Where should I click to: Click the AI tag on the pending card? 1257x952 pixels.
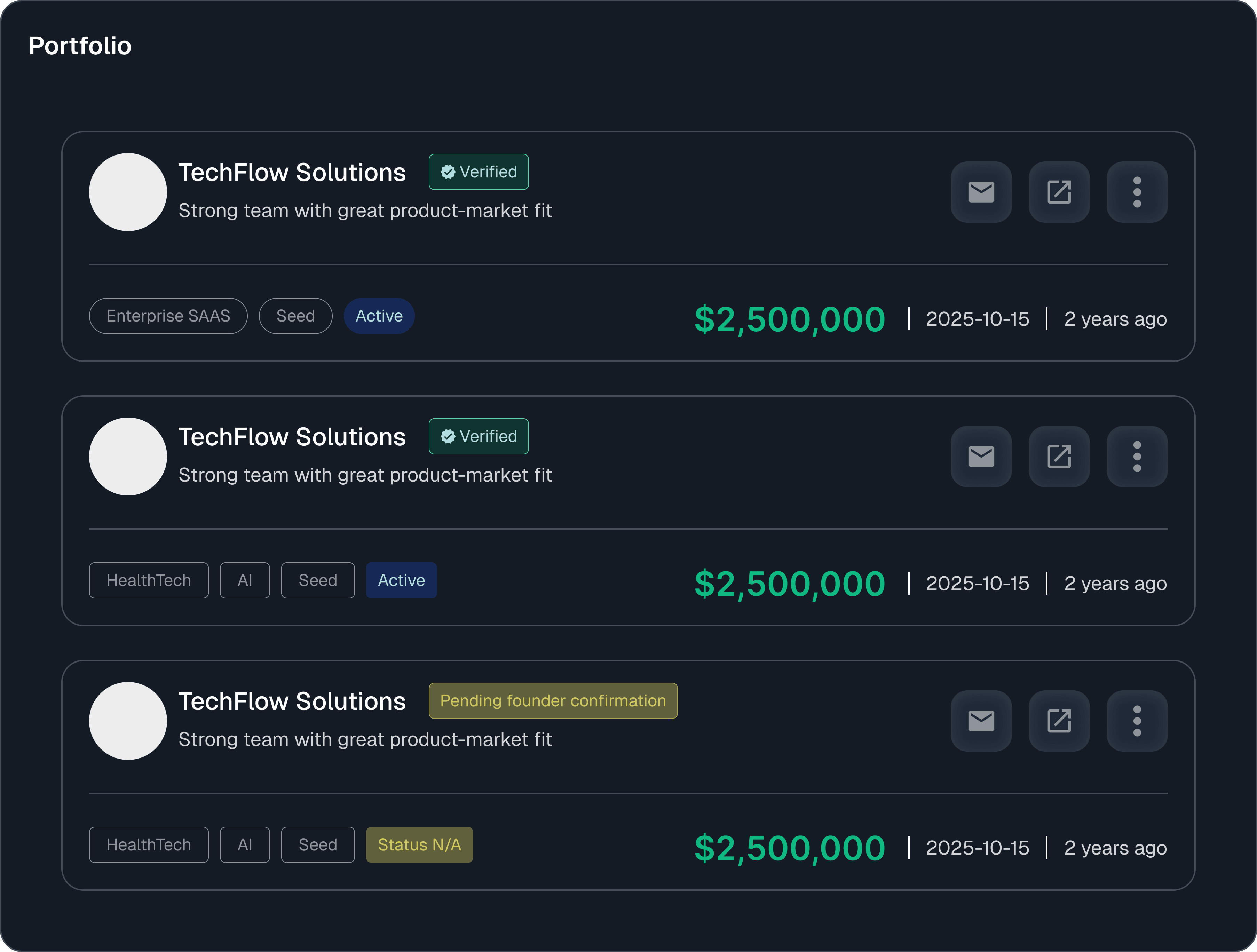(x=244, y=844)
